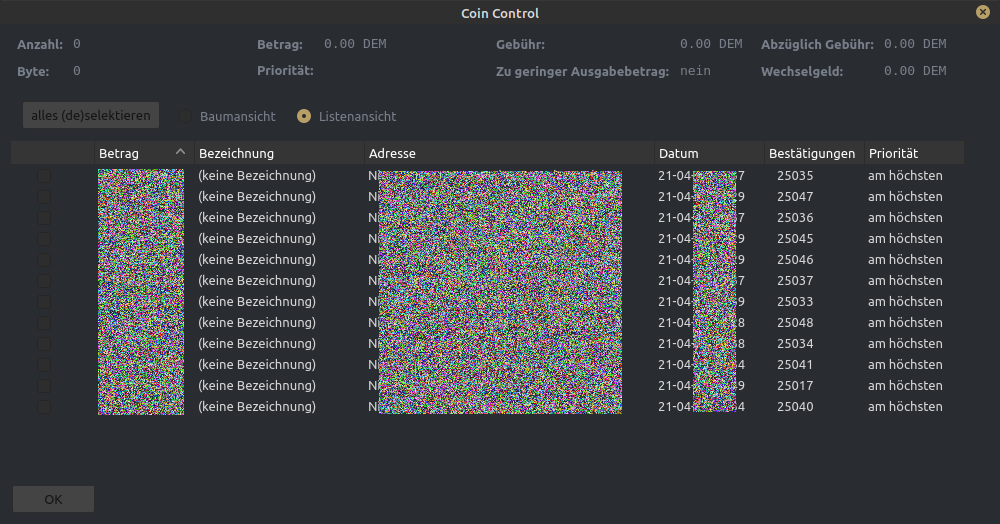Sort by the Adresse column header
The height and width of the screenshot is (524, 1000).
point(392,153)
